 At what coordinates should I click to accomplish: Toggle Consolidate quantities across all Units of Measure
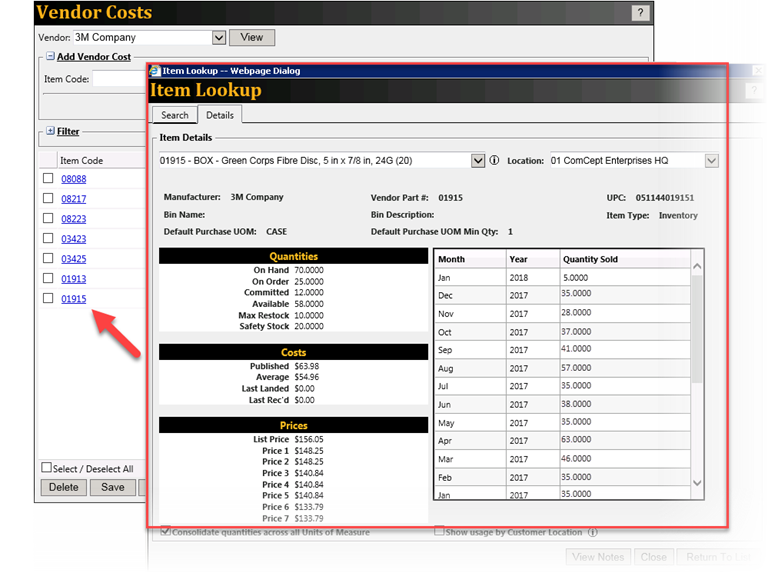click(165, 532)
